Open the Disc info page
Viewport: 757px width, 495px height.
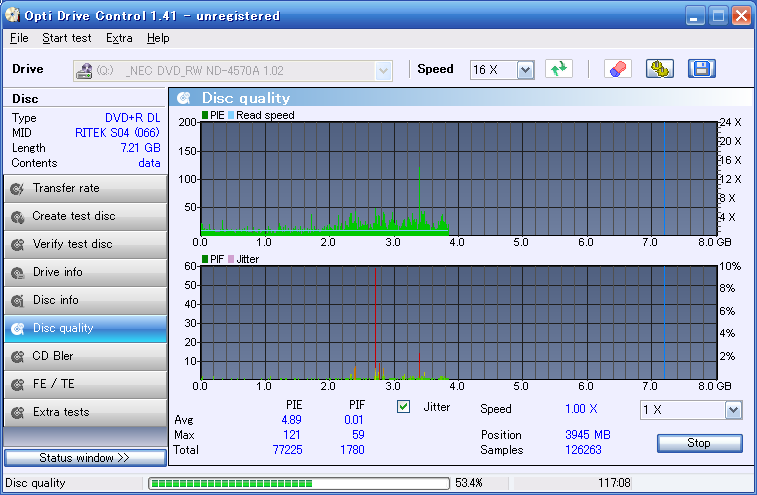85,300
